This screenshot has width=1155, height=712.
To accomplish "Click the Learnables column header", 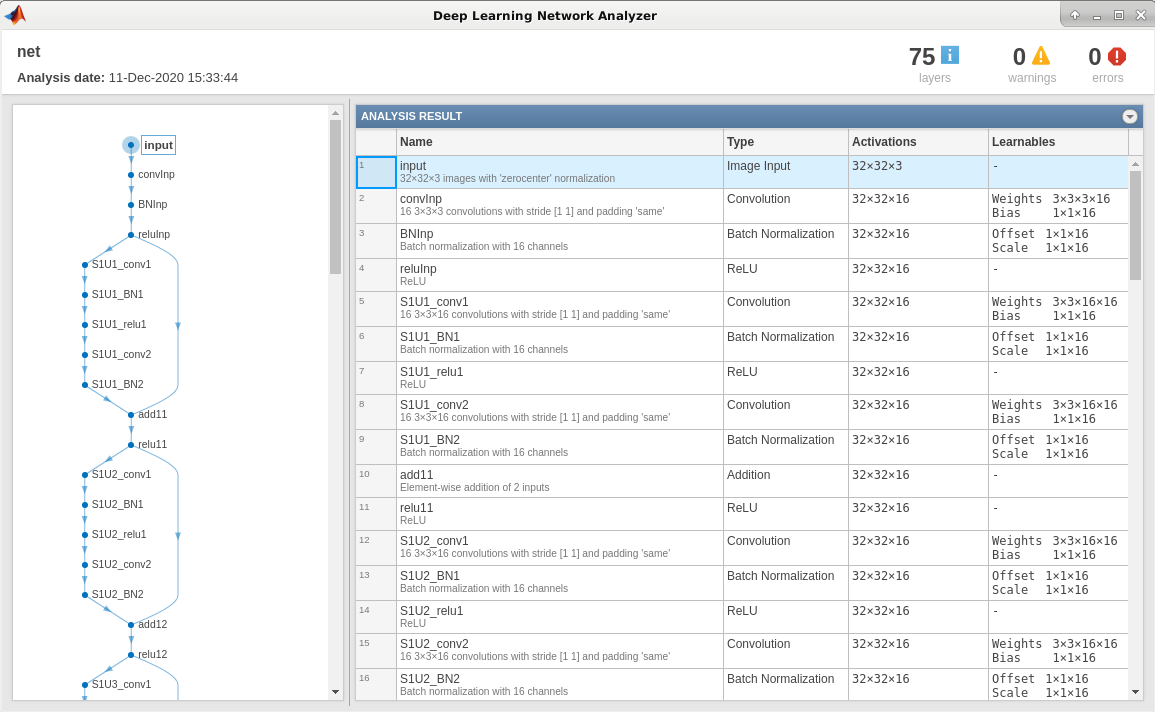I will click(1058, 142).
